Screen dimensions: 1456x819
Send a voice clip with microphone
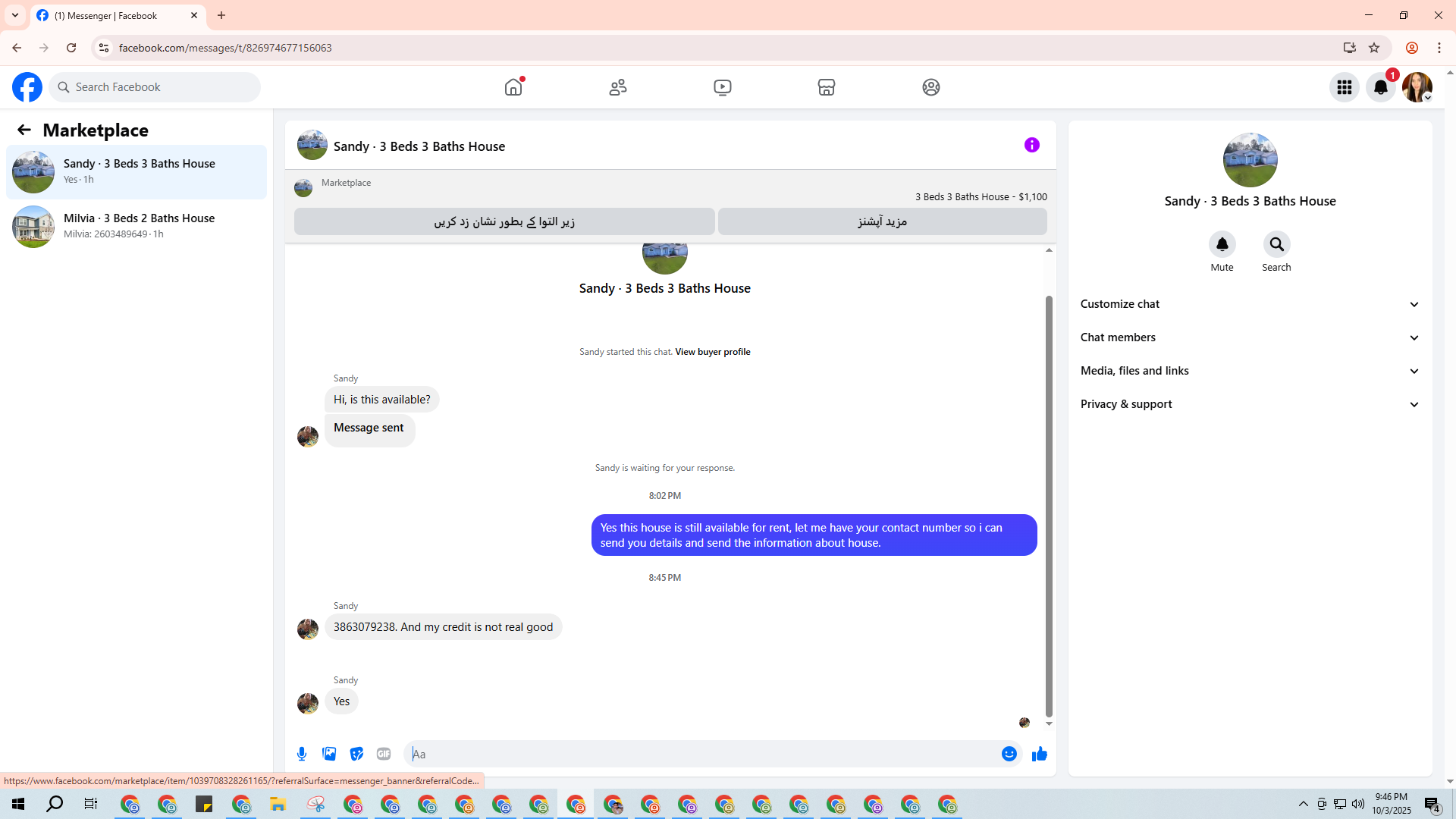click(x=302, y=754)
